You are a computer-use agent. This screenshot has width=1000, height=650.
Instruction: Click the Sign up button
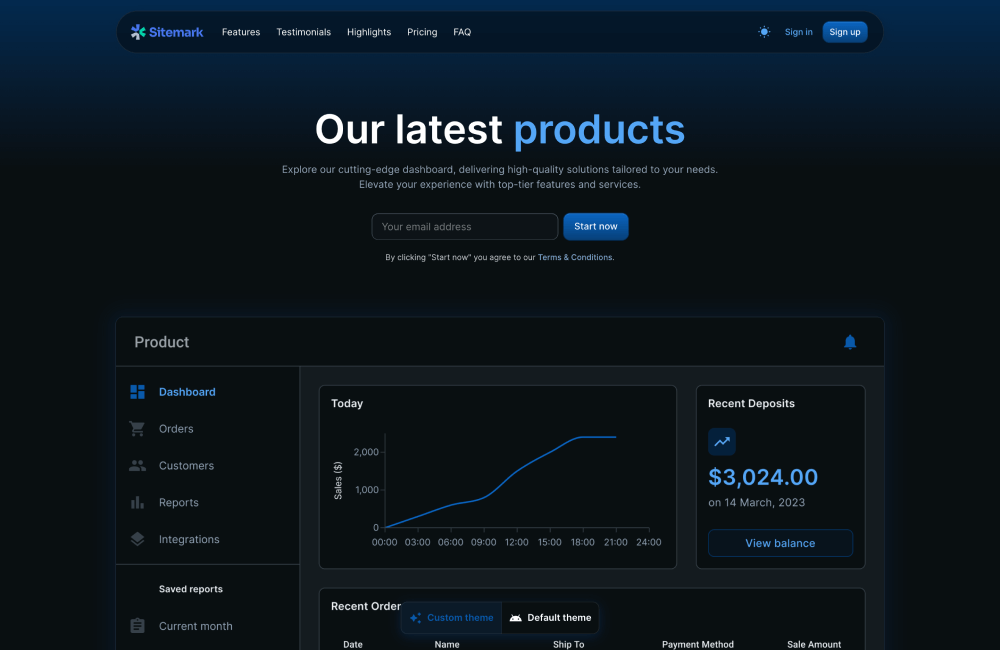tap(845, 32)
